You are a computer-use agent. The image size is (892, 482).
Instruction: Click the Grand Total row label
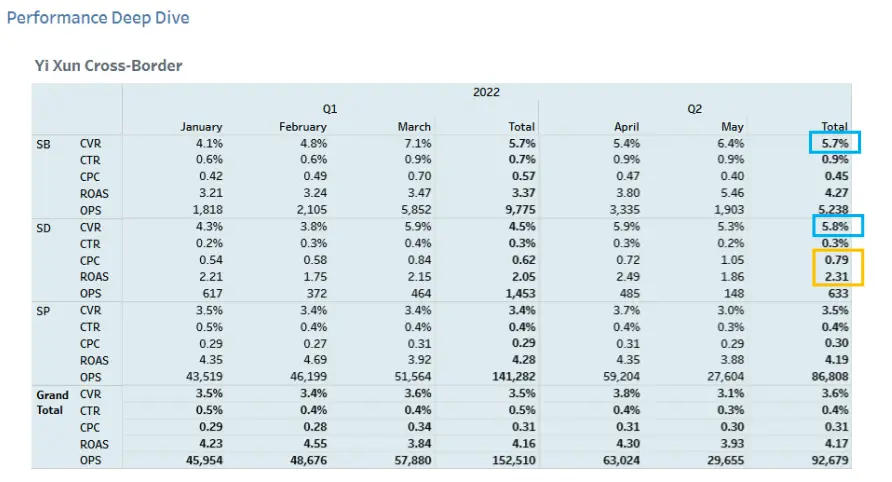[53, 402]
